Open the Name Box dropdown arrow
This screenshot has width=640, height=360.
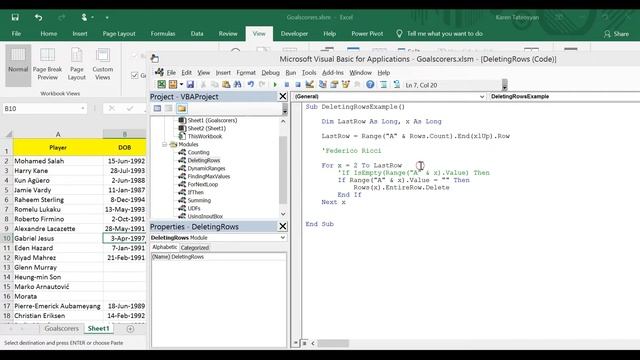point(83,109)
